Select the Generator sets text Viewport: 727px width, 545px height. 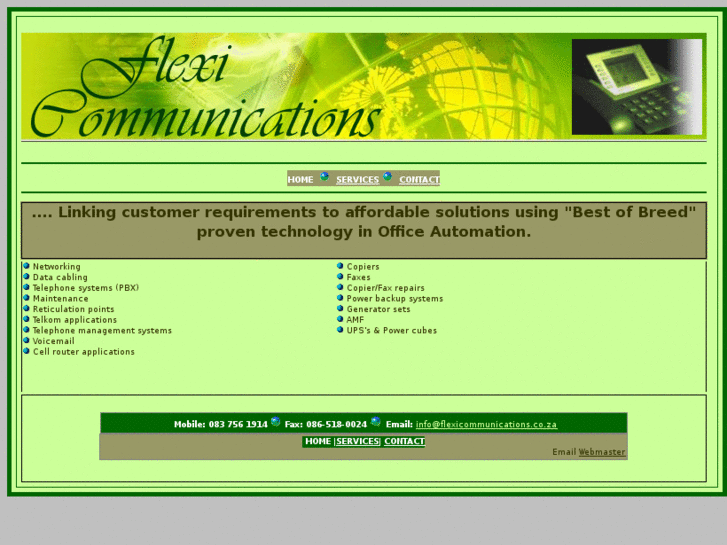click(x=378, y=309)
